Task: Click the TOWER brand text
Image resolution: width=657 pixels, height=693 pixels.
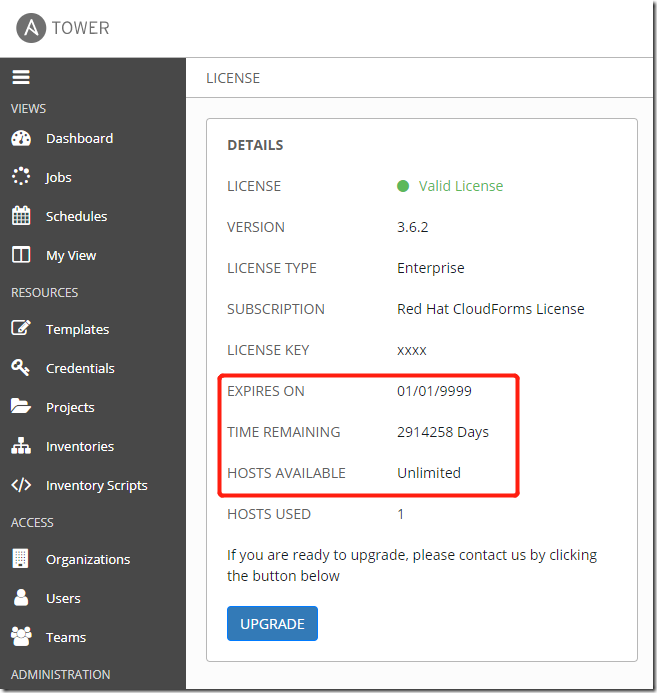Action: pyautogui.click(x=80, y=28)
